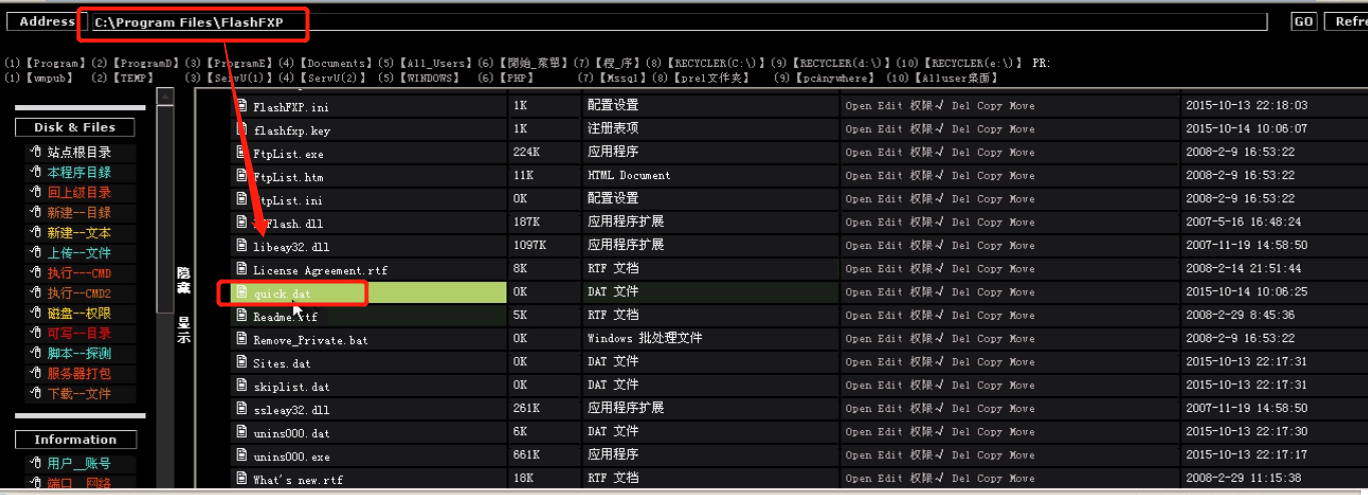Toggle the 隐藏 (hide) sidebar control

point(184,279)
